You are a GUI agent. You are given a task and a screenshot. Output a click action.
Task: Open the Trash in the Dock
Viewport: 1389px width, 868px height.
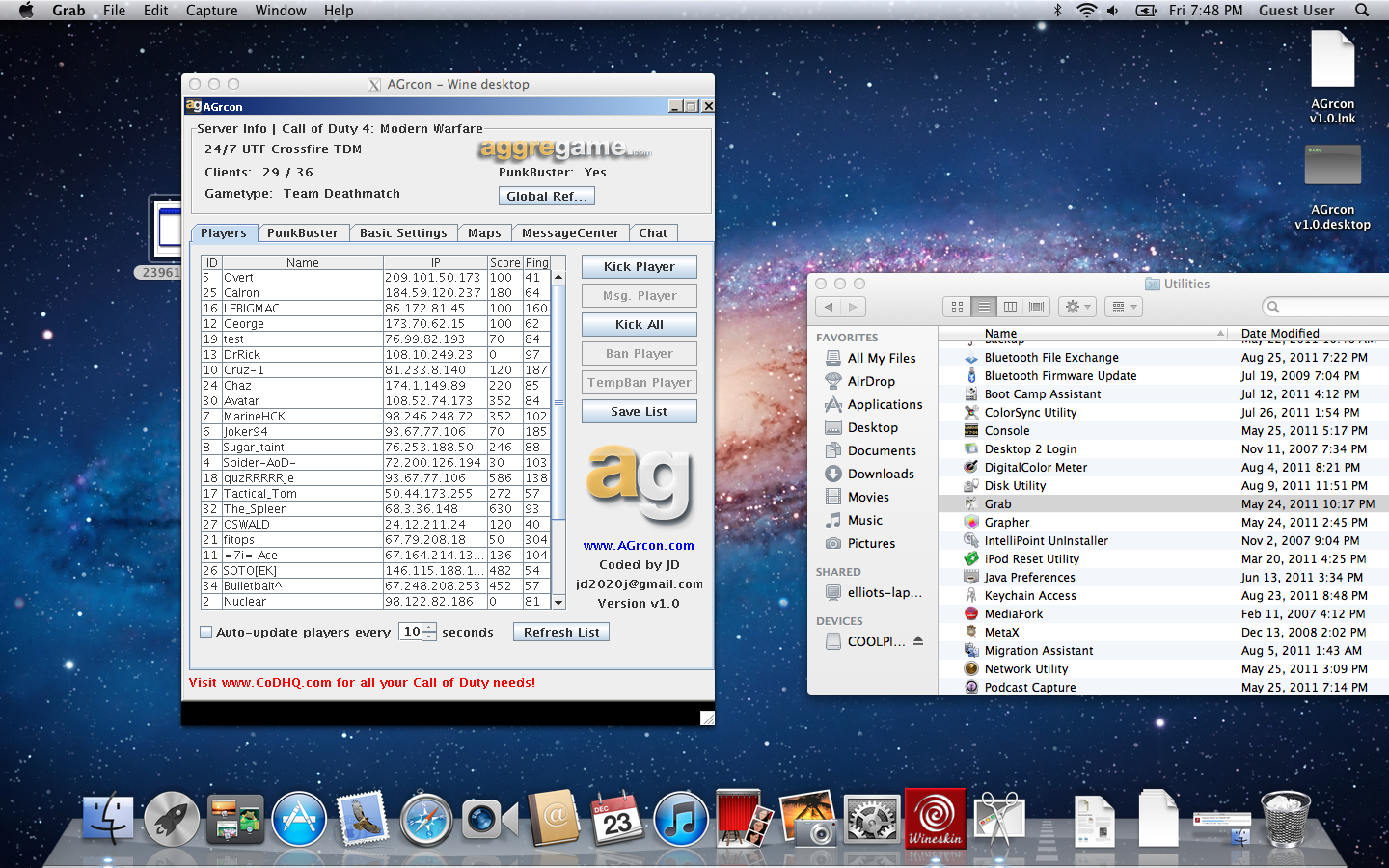pyautogui.click(x=1286, y=818)
